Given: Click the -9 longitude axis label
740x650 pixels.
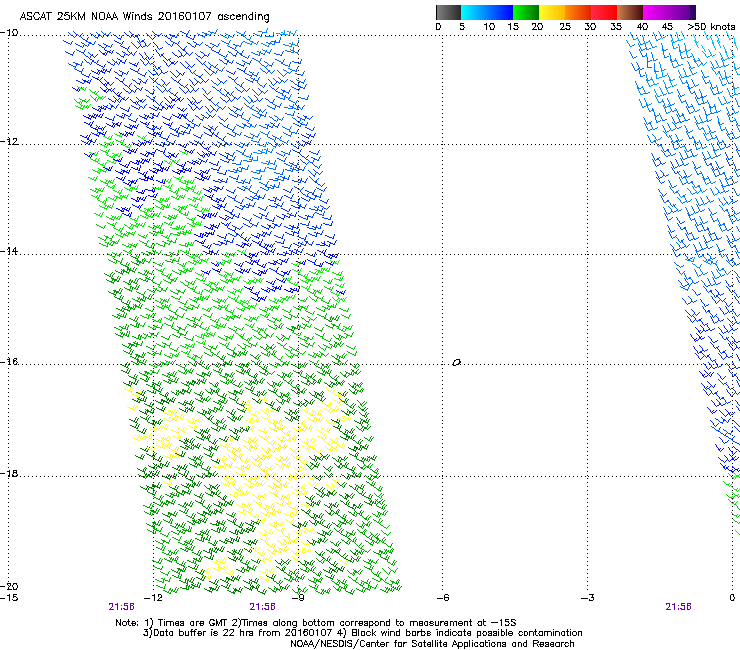Looking at the screenshot, I should tap(298, 598).
